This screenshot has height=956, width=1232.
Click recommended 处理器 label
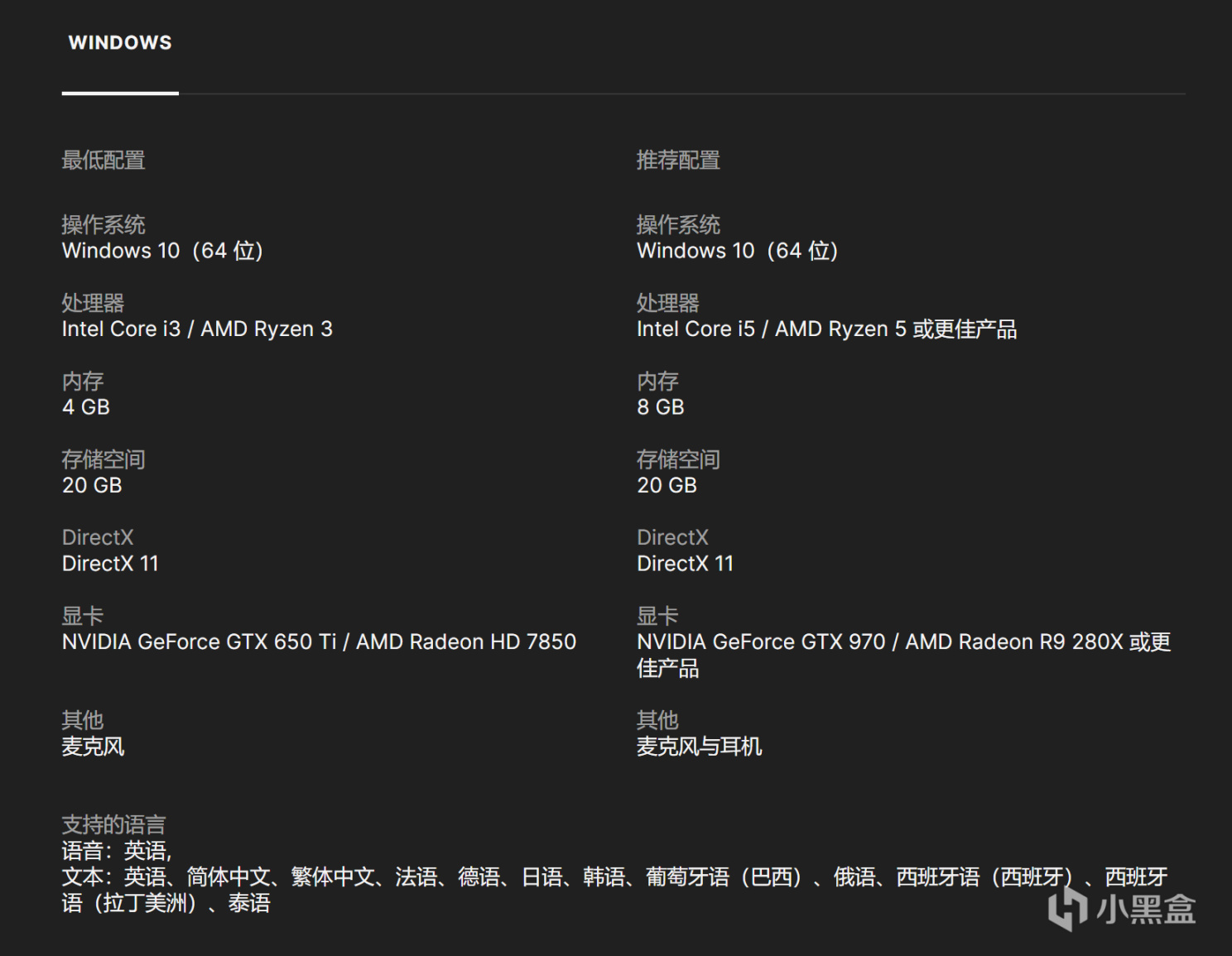point(668,303)
